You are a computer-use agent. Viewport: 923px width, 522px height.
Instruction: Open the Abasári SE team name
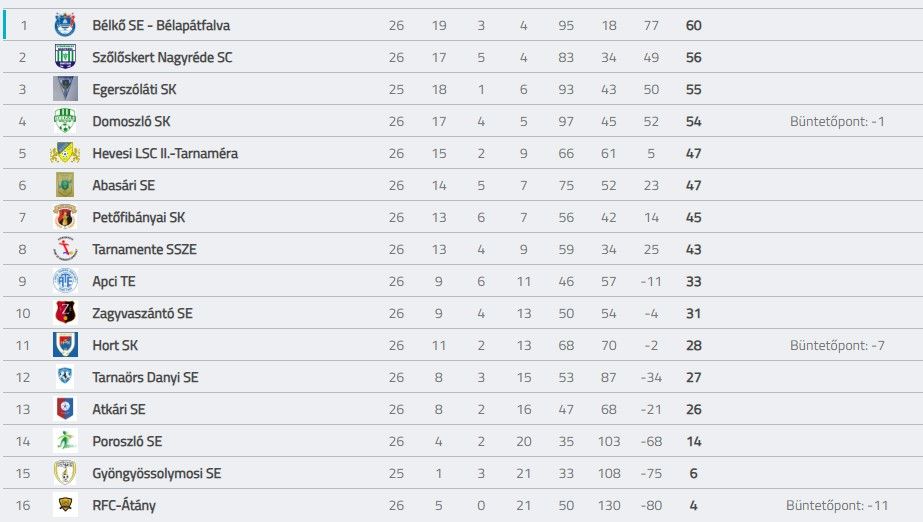pos(124,185)
